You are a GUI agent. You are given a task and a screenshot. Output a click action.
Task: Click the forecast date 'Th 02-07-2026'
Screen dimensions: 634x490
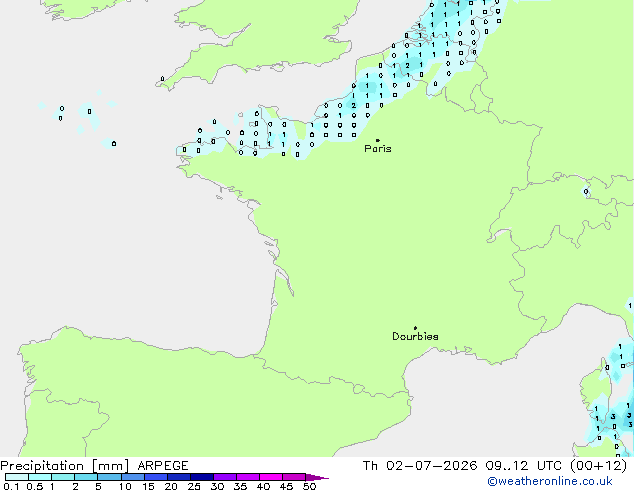(420, 466)
